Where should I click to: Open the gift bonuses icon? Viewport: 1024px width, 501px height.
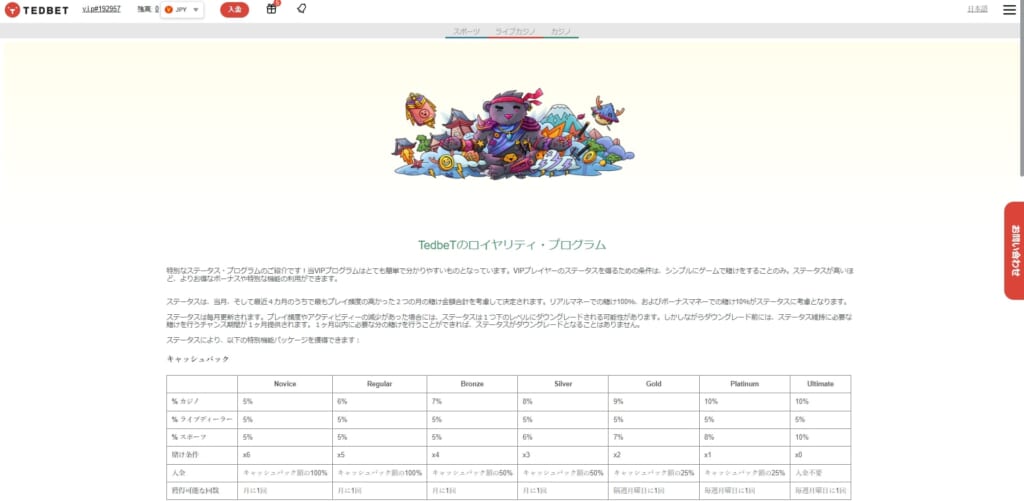(272, 8)
